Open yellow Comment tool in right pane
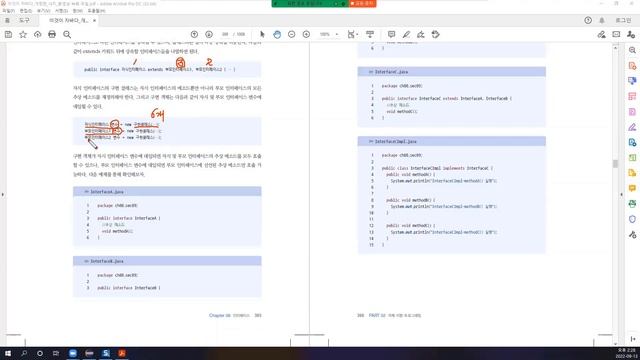640x360 pixels. click(x=632, y=188)
